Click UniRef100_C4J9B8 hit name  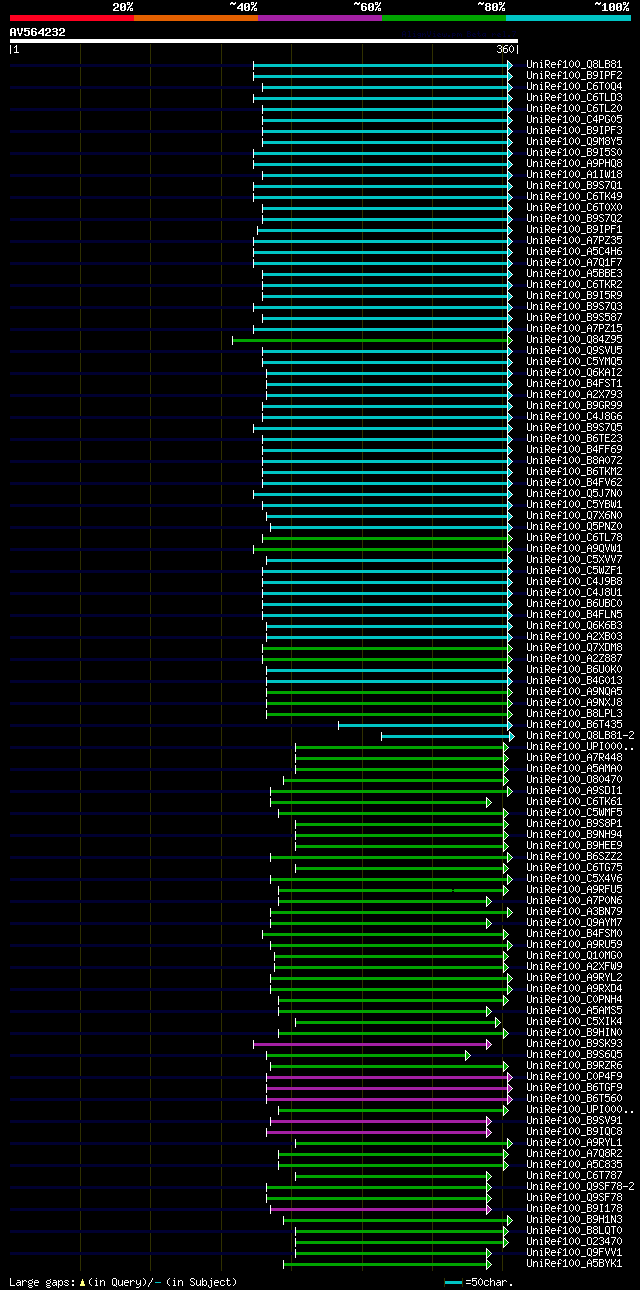tap(574, 582)
